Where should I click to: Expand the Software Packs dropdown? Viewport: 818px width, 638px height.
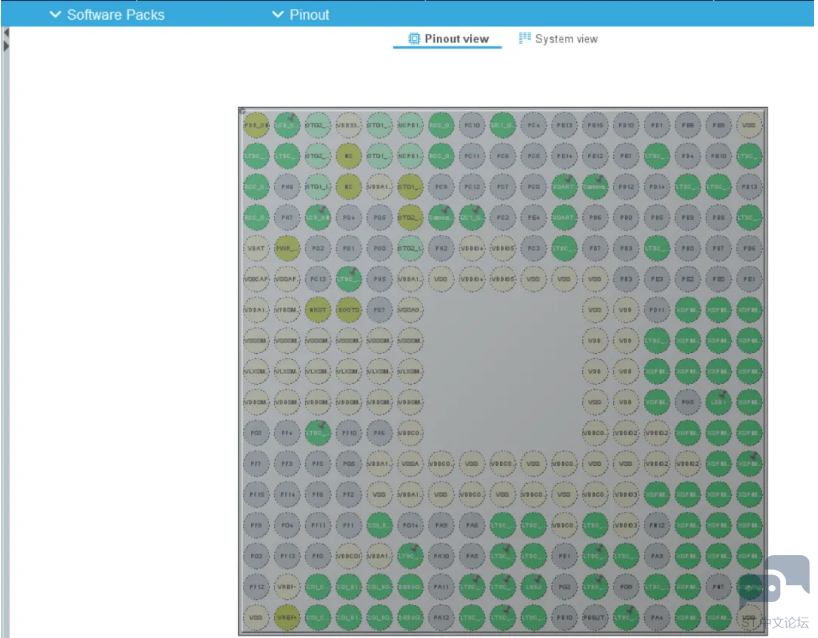pyautogui.click(x=108, y=14)
